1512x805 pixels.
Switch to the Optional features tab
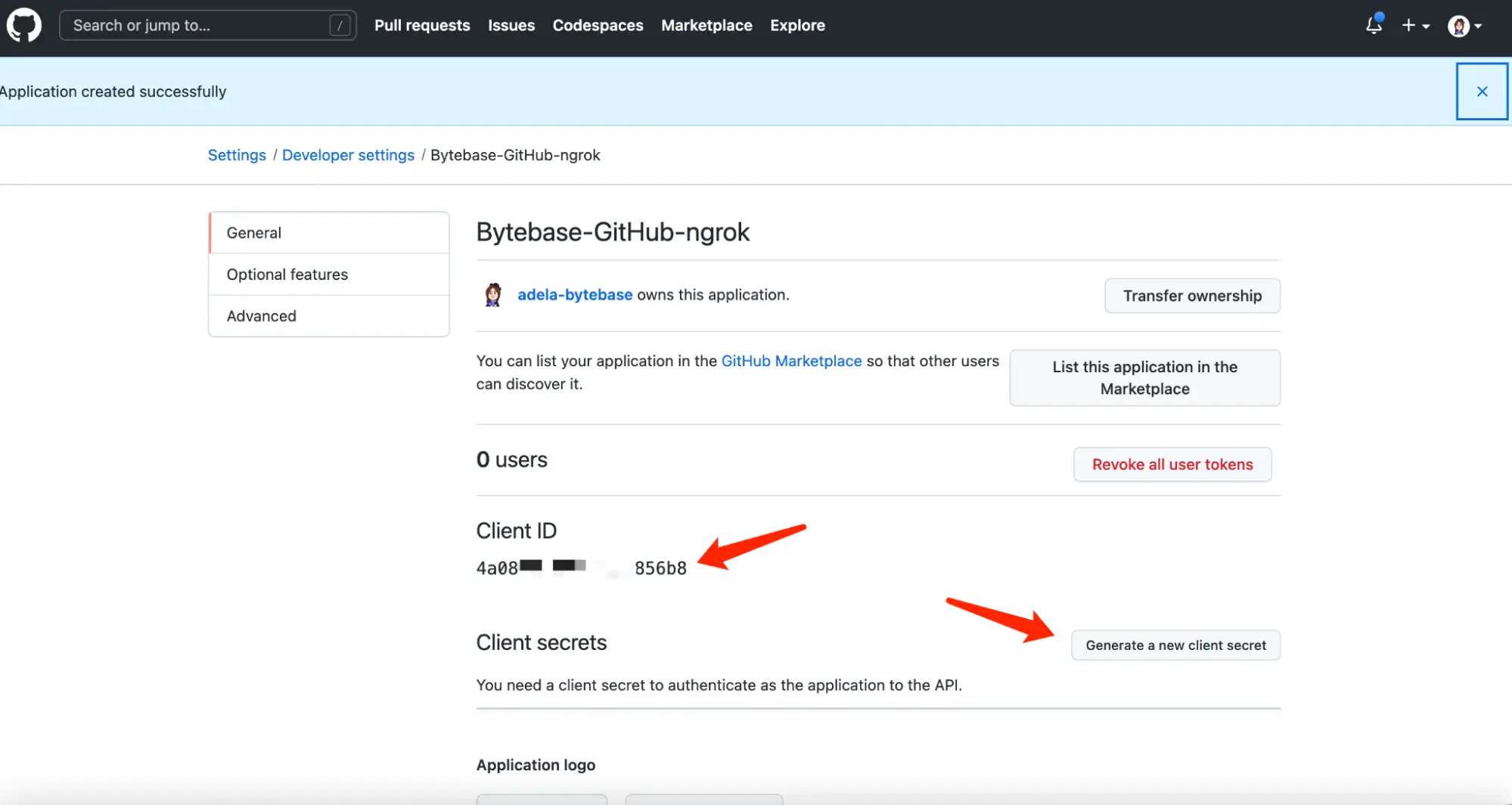tap(287, 274)
